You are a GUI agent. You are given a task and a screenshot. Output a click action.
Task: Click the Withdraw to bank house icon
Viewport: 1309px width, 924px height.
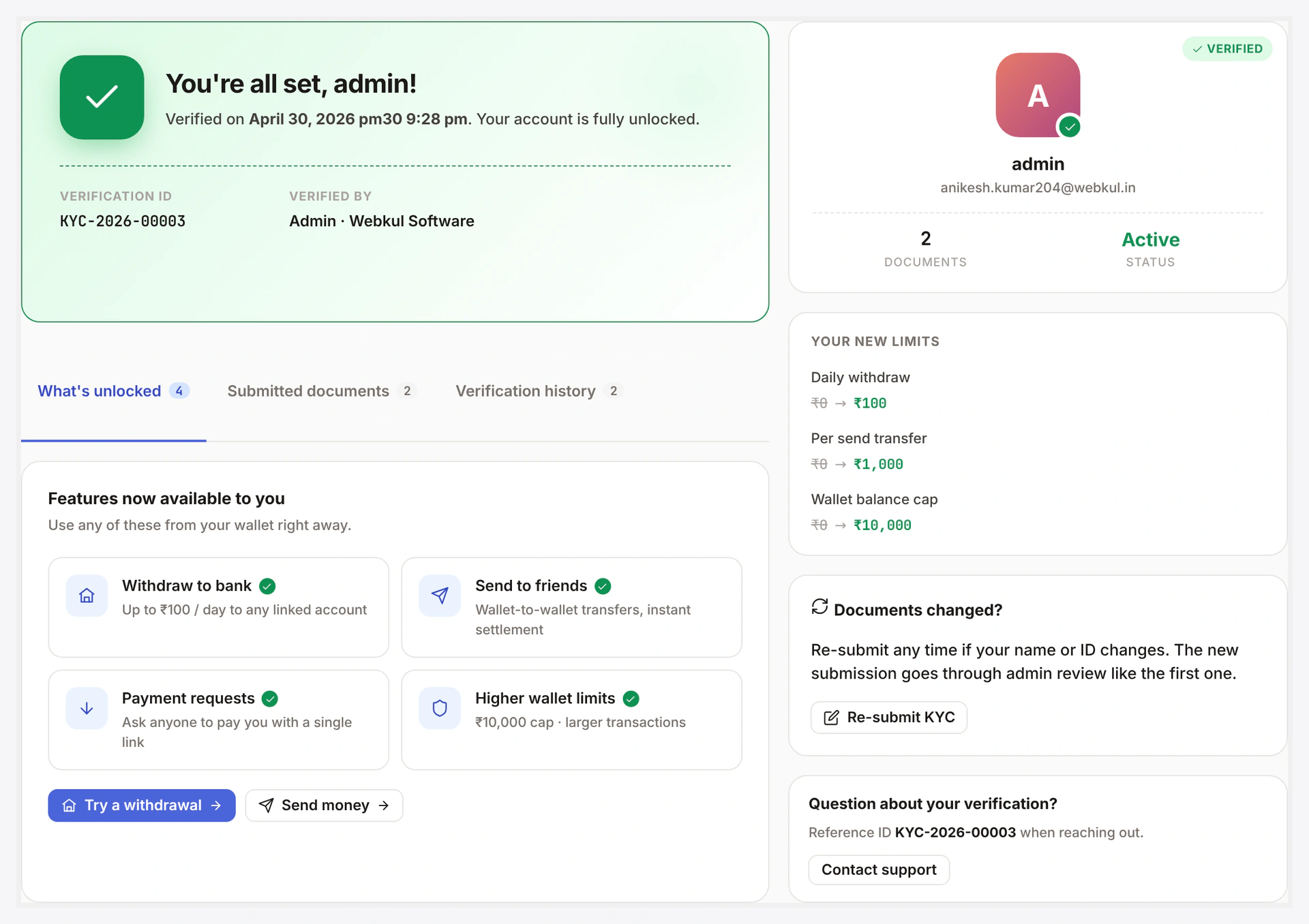point(87,596)
